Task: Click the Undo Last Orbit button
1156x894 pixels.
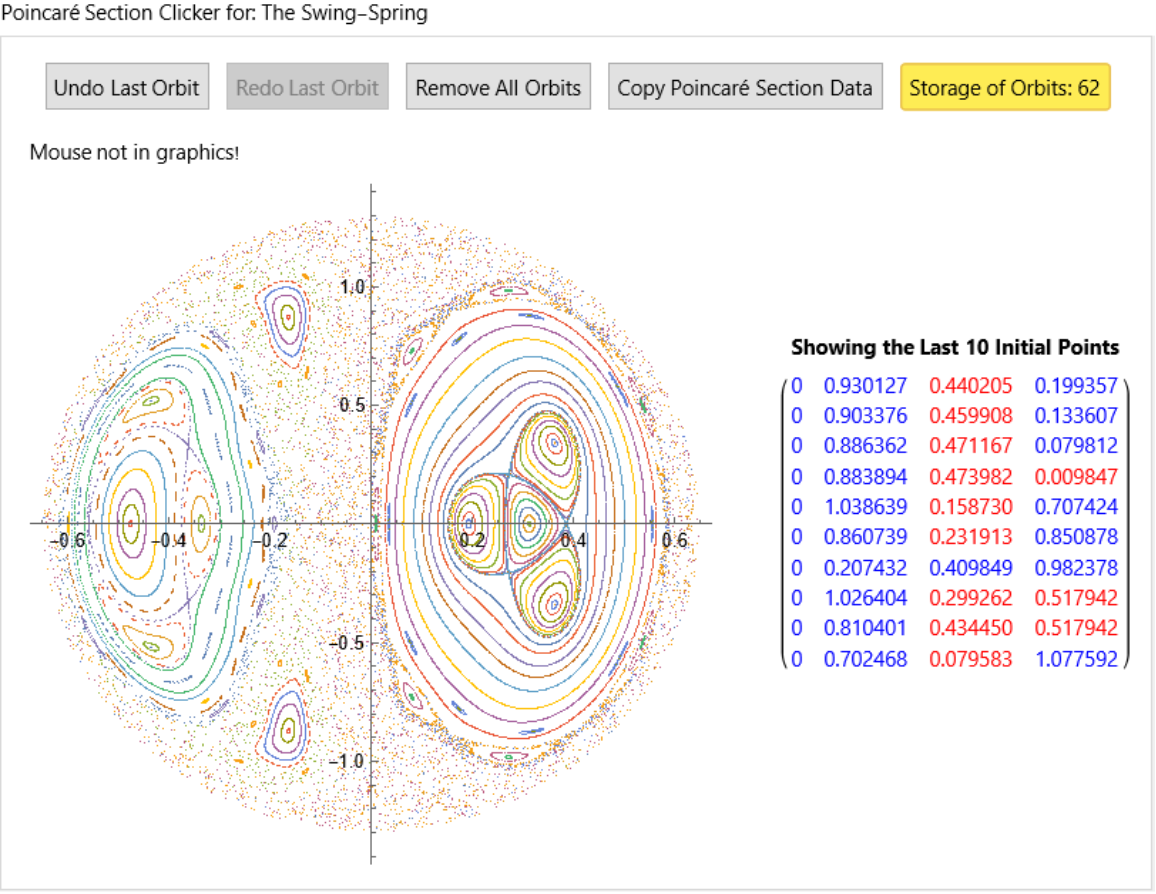Action: 127,88
